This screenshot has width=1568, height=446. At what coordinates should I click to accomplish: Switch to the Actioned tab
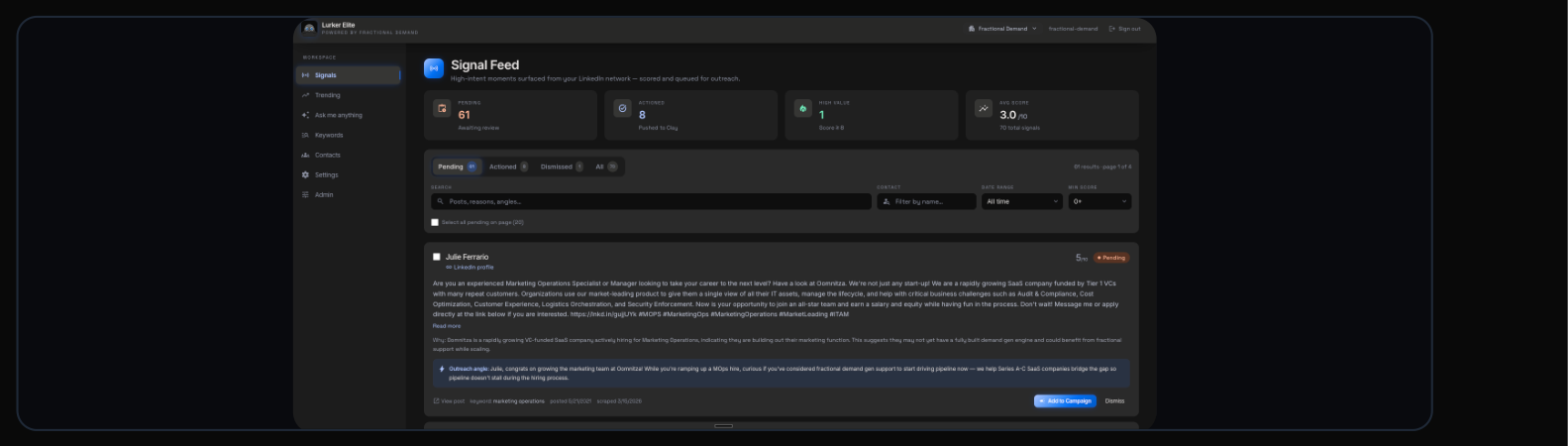[508, 167]
